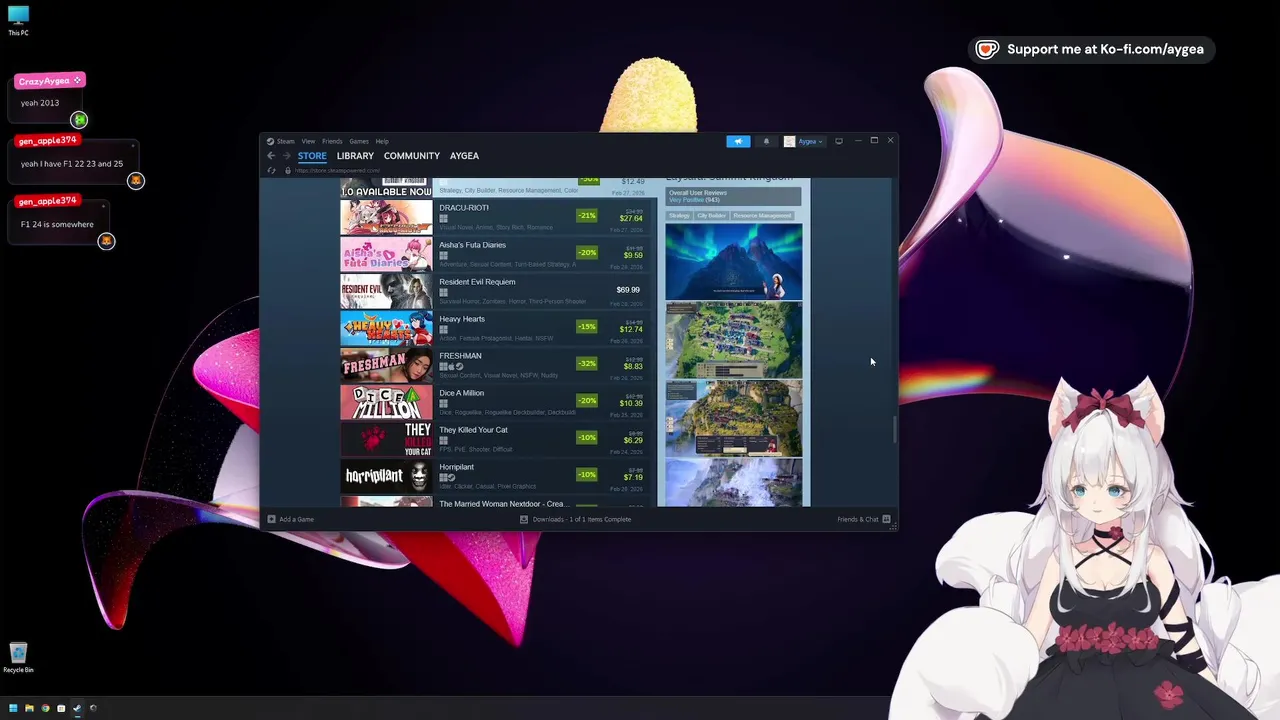Screen dimensions: 1280x720
Task: Open the Dice A Million listing
Action: (497, 400)
